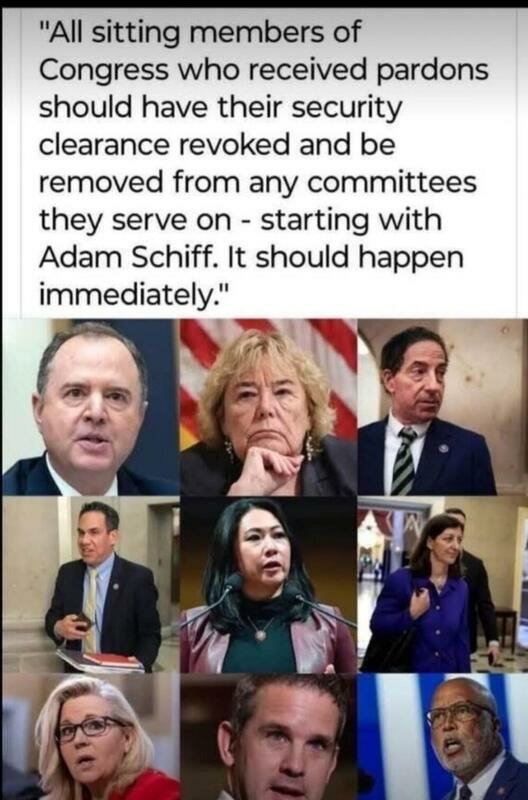Click the word "security" in quote text

[x=347, y=108]
